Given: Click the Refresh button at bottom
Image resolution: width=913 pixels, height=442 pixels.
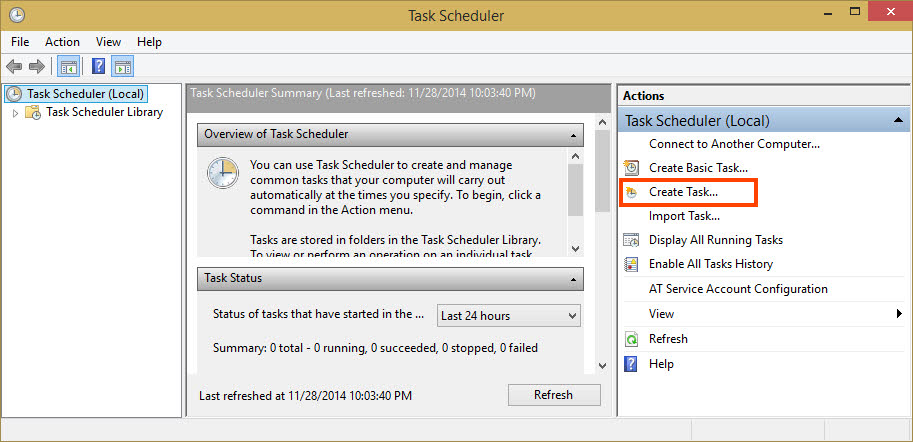Looking at the screenshot, I should 554,395.
